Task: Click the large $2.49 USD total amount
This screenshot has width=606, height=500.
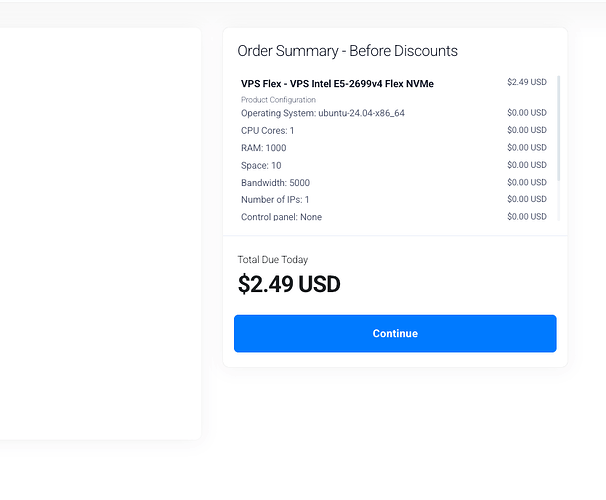Action: click(289, 285)
